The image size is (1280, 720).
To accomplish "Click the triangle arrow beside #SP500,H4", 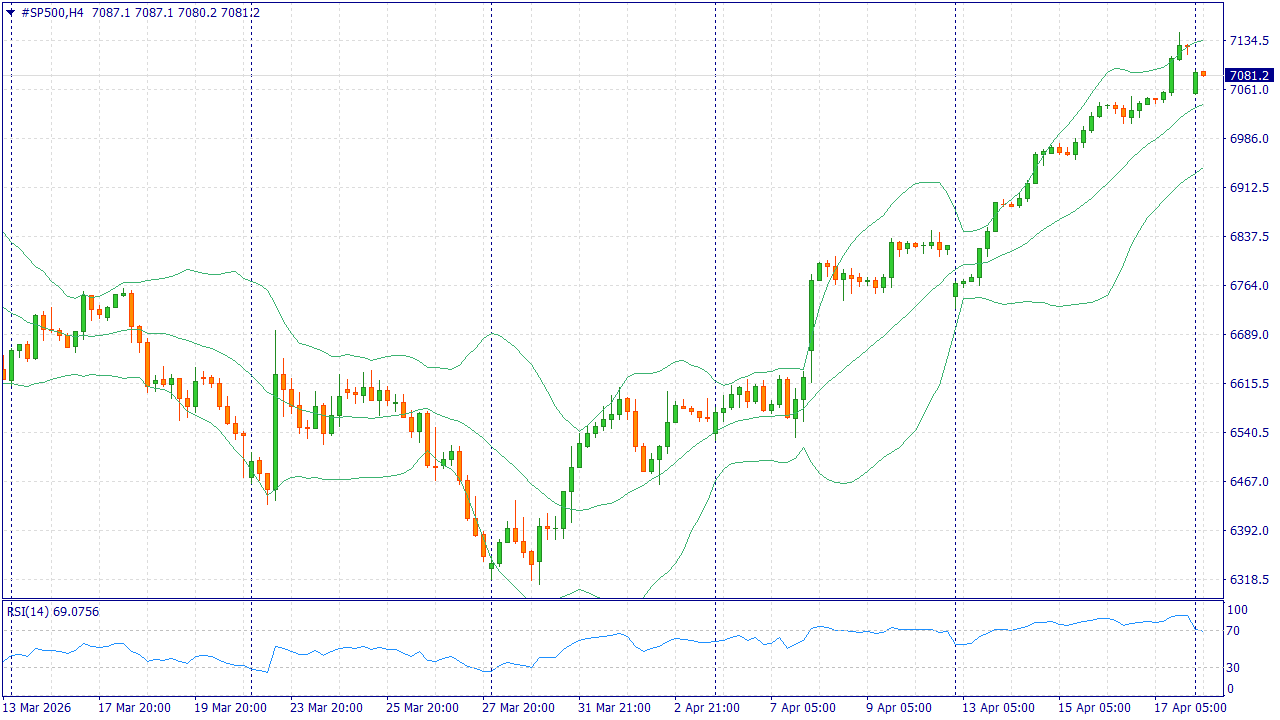I will (10, 13).
